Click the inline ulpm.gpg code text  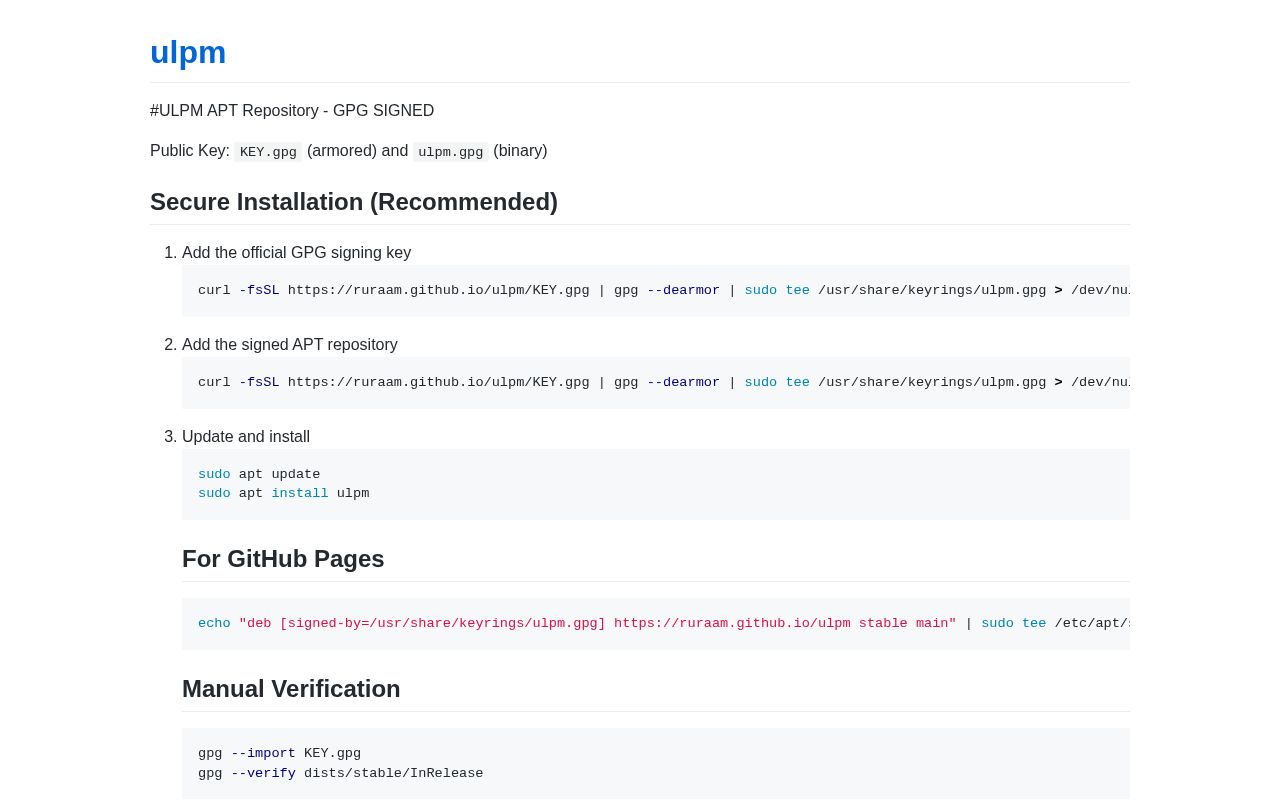click(x=450, y=152)
